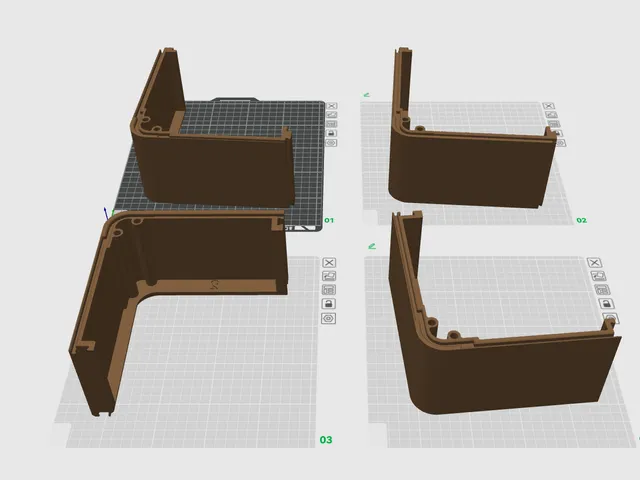
Task: Remove plate 01 with its X icon
Action: 331,106
